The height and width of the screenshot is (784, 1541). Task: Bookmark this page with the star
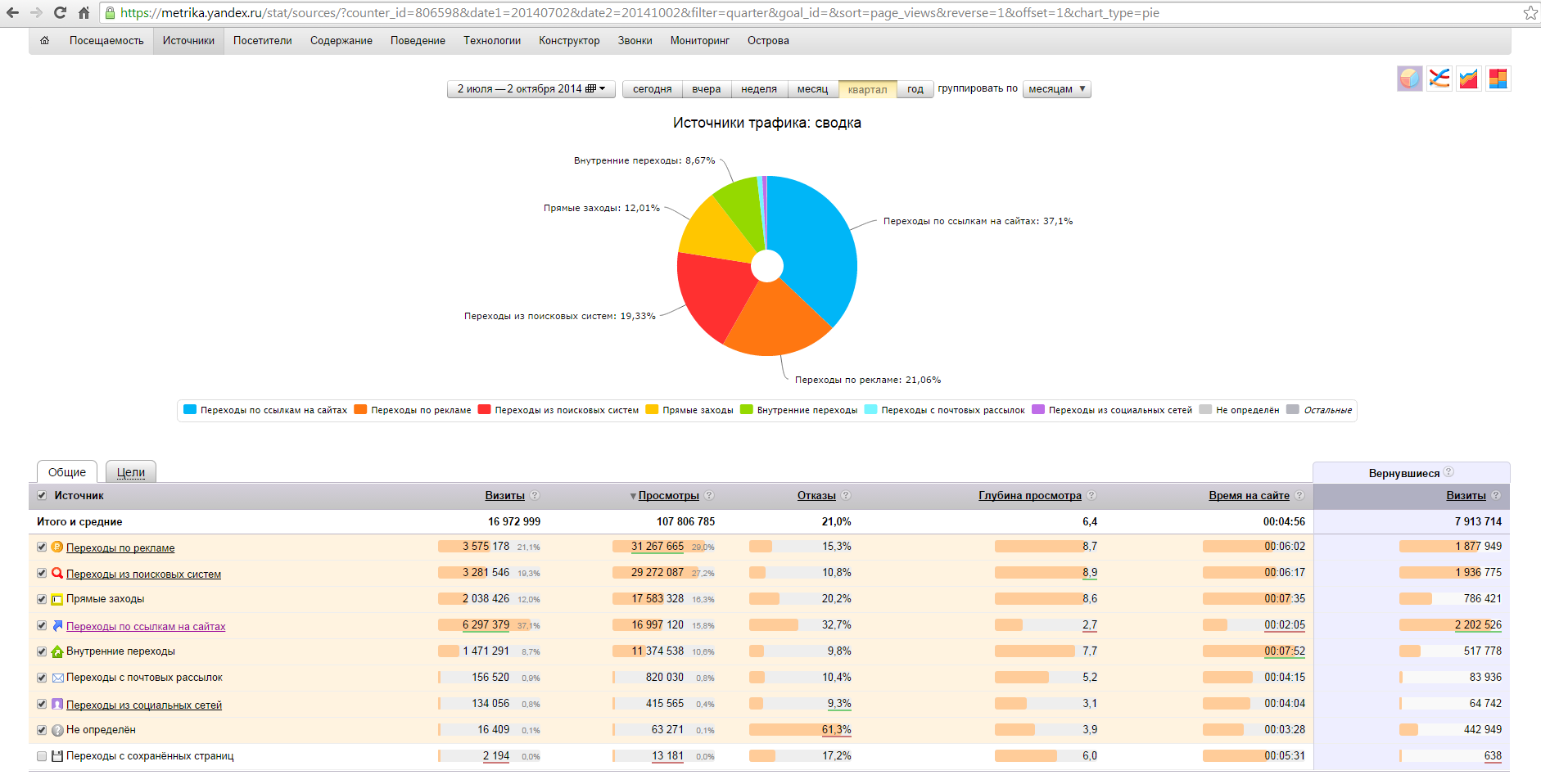click(1530, 12)
